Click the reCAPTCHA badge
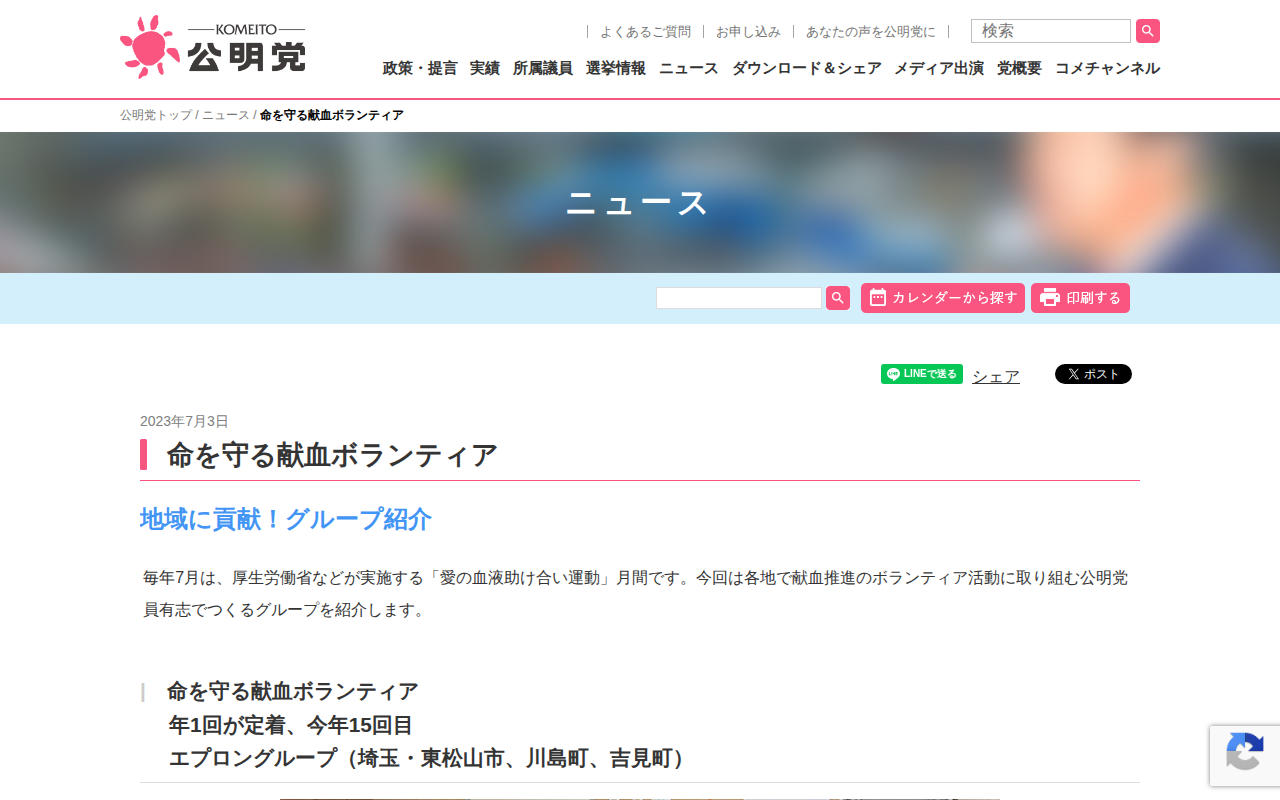The width and height of the screenshot is (1280, 800). pos(1245,755)
